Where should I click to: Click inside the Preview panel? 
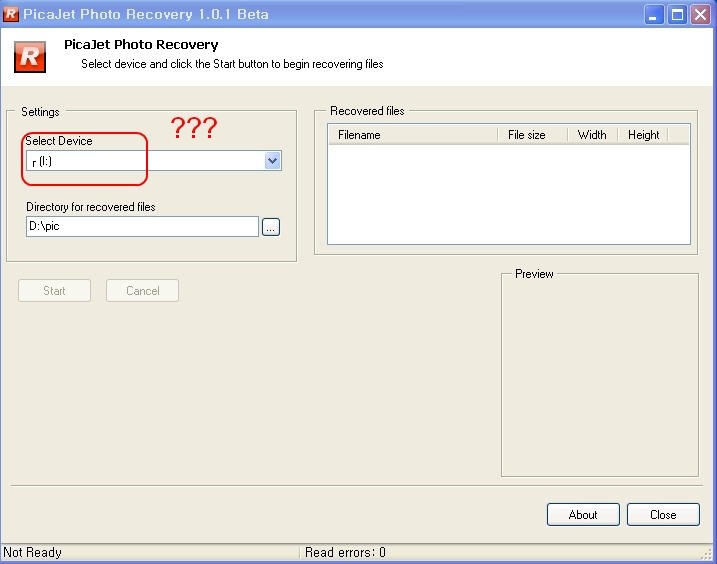pos(599,380)
